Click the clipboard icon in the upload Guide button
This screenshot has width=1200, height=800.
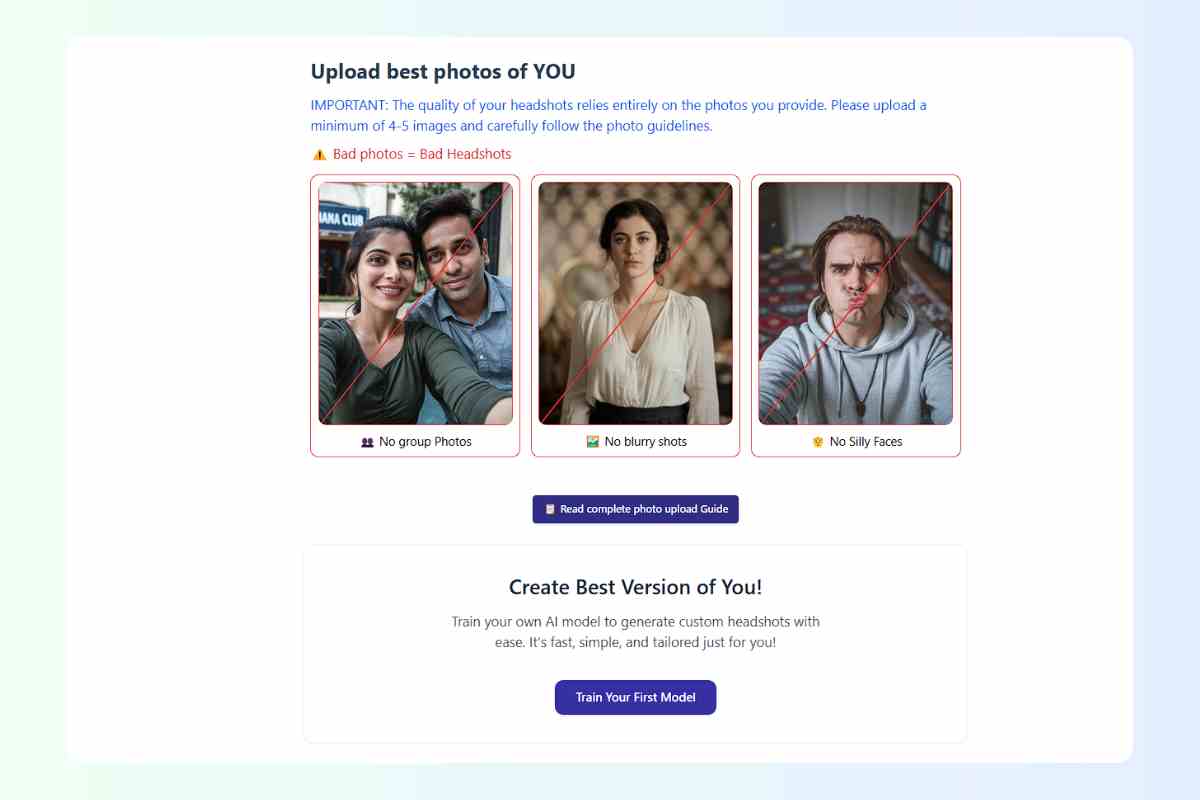[550, 509]
